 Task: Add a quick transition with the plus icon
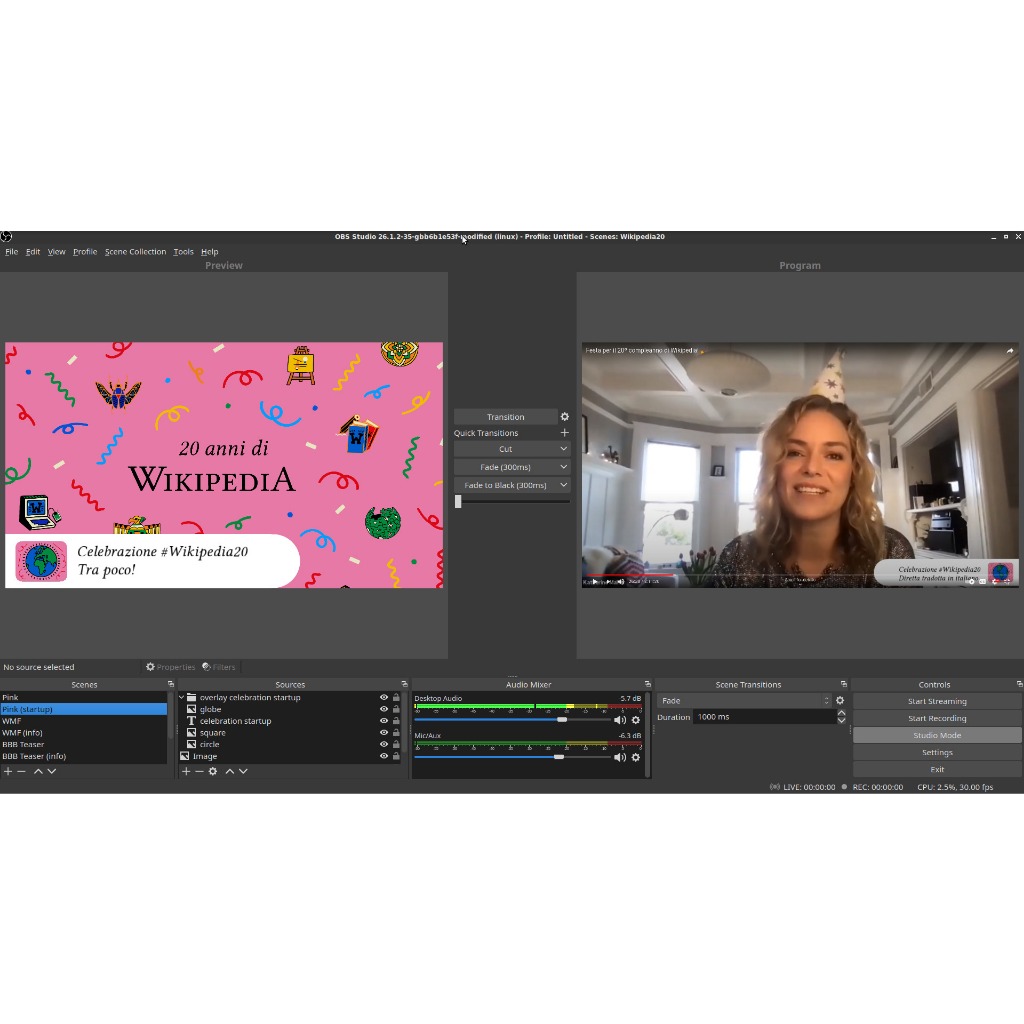point(564,433)
